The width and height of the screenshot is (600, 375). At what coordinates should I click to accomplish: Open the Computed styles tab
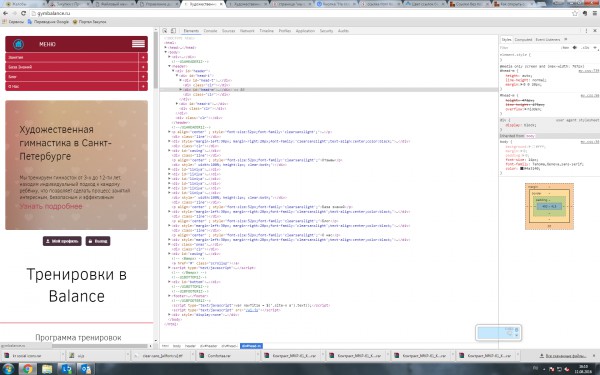[523, 39]
